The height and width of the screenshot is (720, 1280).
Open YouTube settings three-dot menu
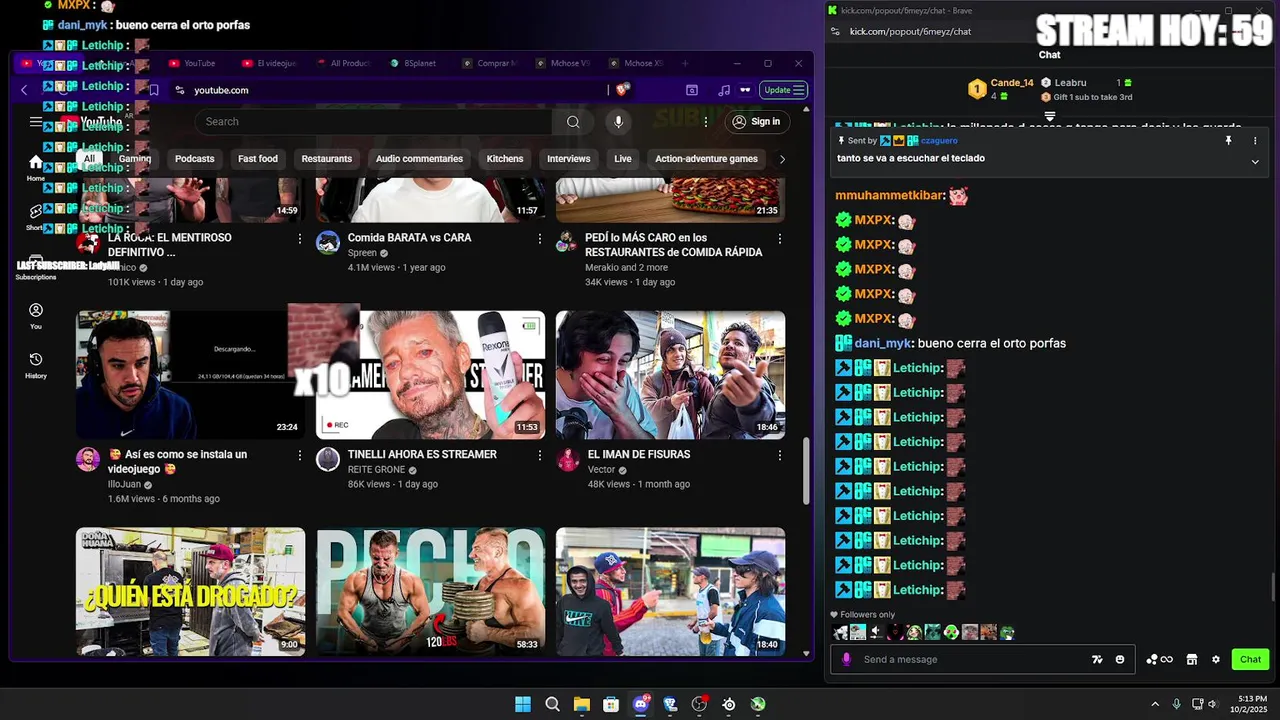pos(706,122)
